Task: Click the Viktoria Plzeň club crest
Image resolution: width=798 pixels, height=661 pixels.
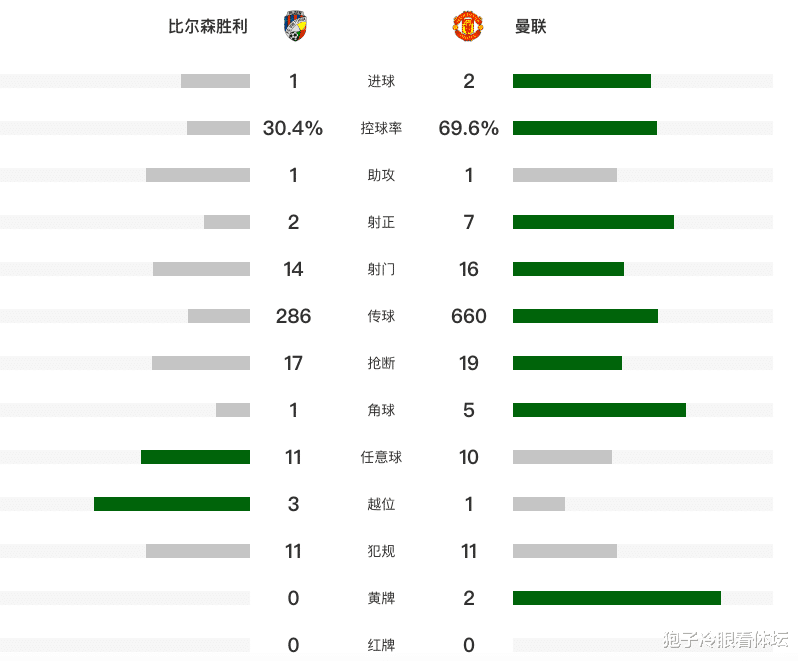Action: 296,26
